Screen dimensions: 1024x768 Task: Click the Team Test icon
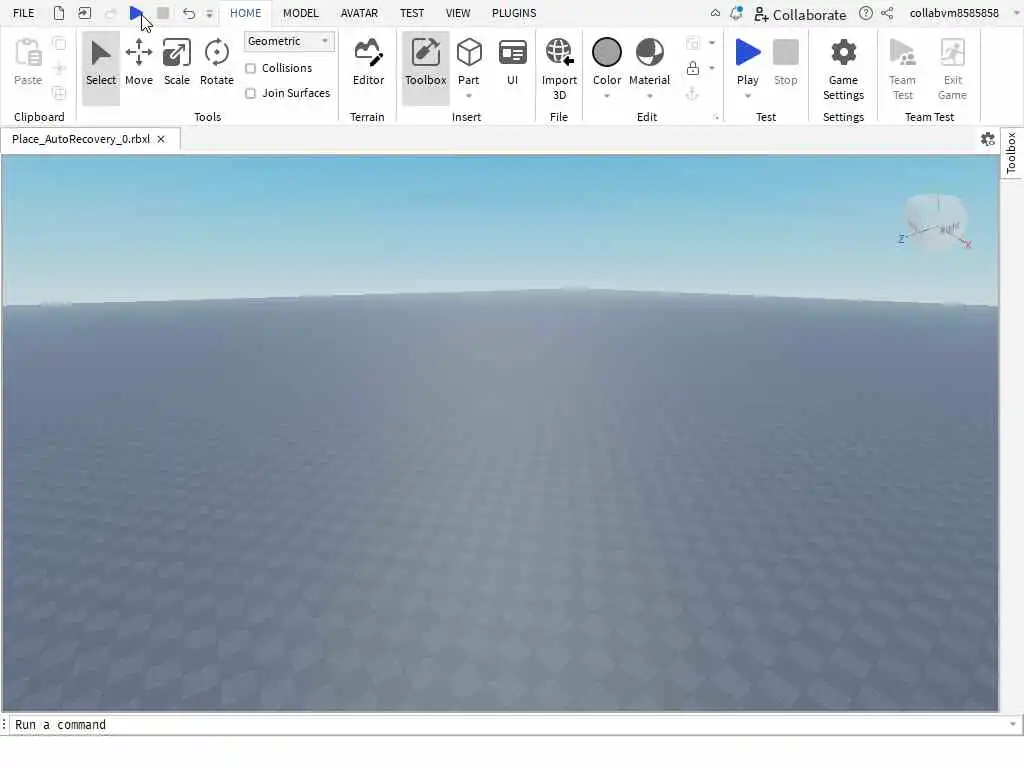point(903,52)
